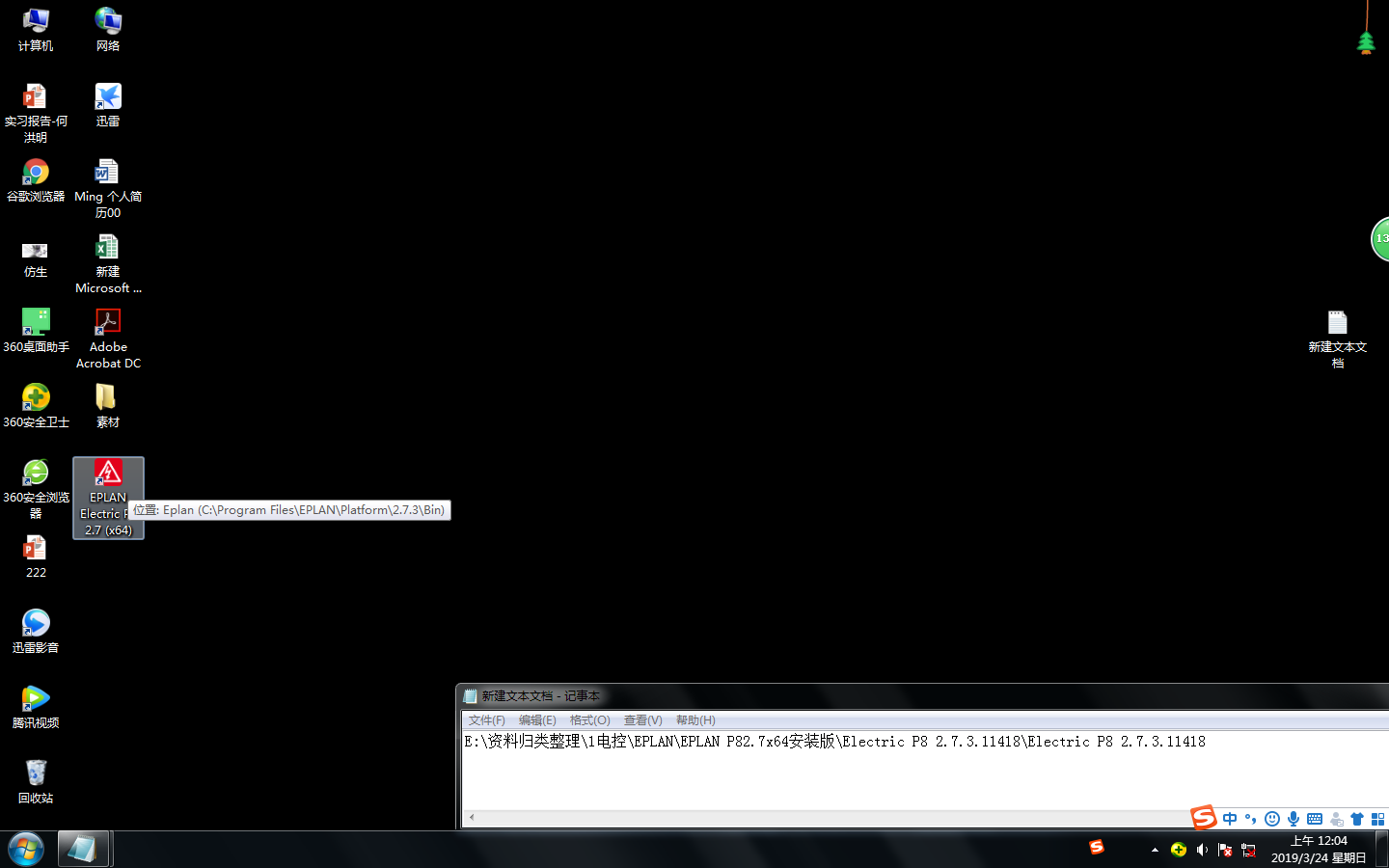Image resolution: width=1389 pixels, height=868 pixels.
Task: Select the 腾讯视频 desktop icon
Action: click(36, 699)
